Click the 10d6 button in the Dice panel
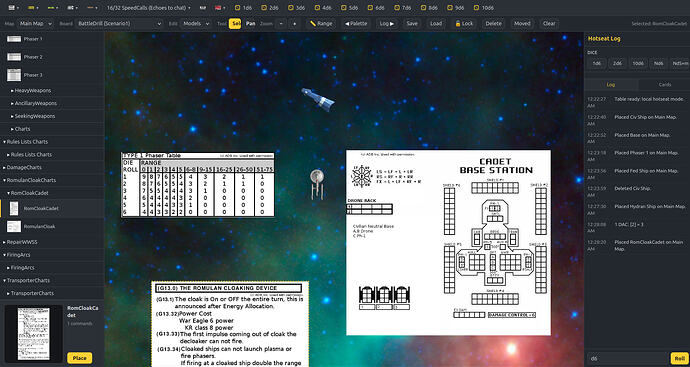 click(x=639, y=63)
